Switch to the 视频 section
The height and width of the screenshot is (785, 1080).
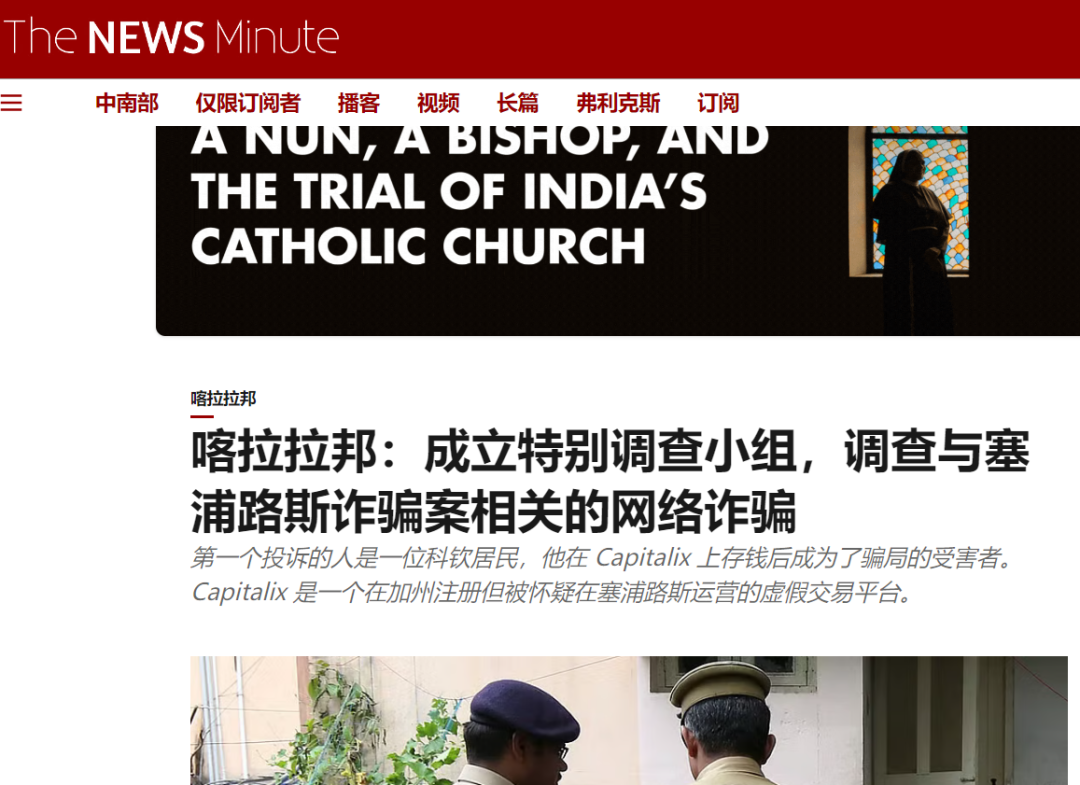click(438, 103)
